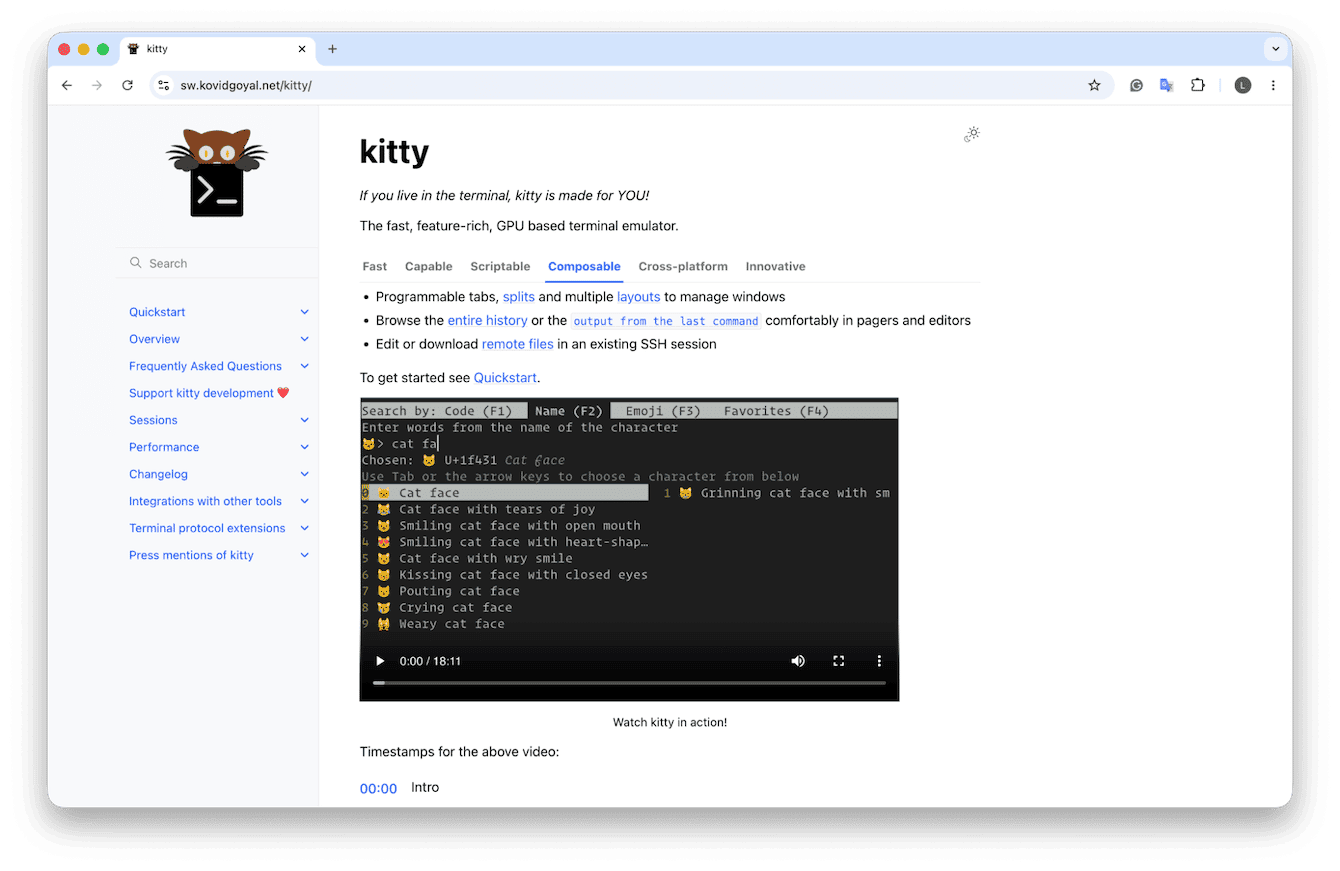Open the Chrome profile avatar
Image resolution: width=1340 pixels, height=871 pixels.
point(1242,86)
